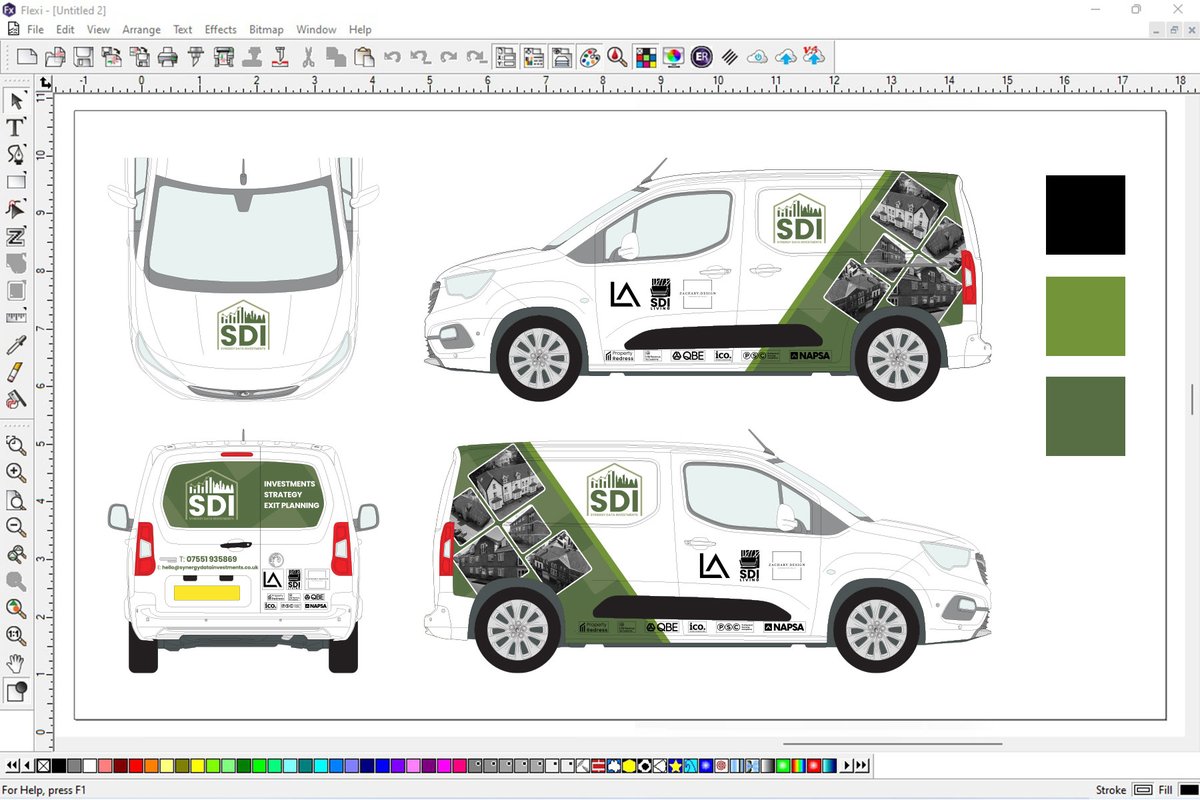Screen dimensions: 1200x800
Task: Select the Text tool
Action: (16, 128)
